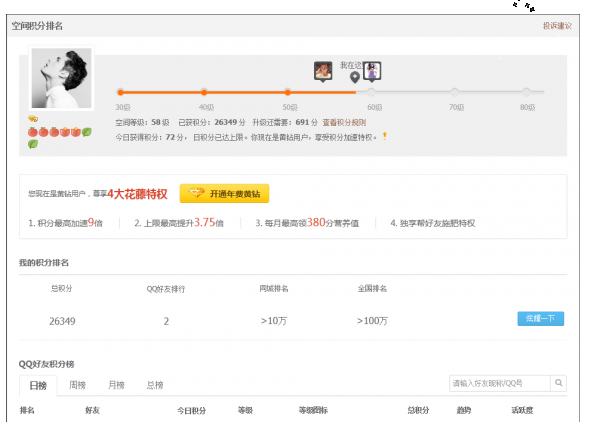Open friend avatar left of 我在这 marker
The height and width of the screenshot is (422, 600).
click(x=323, y=71)
